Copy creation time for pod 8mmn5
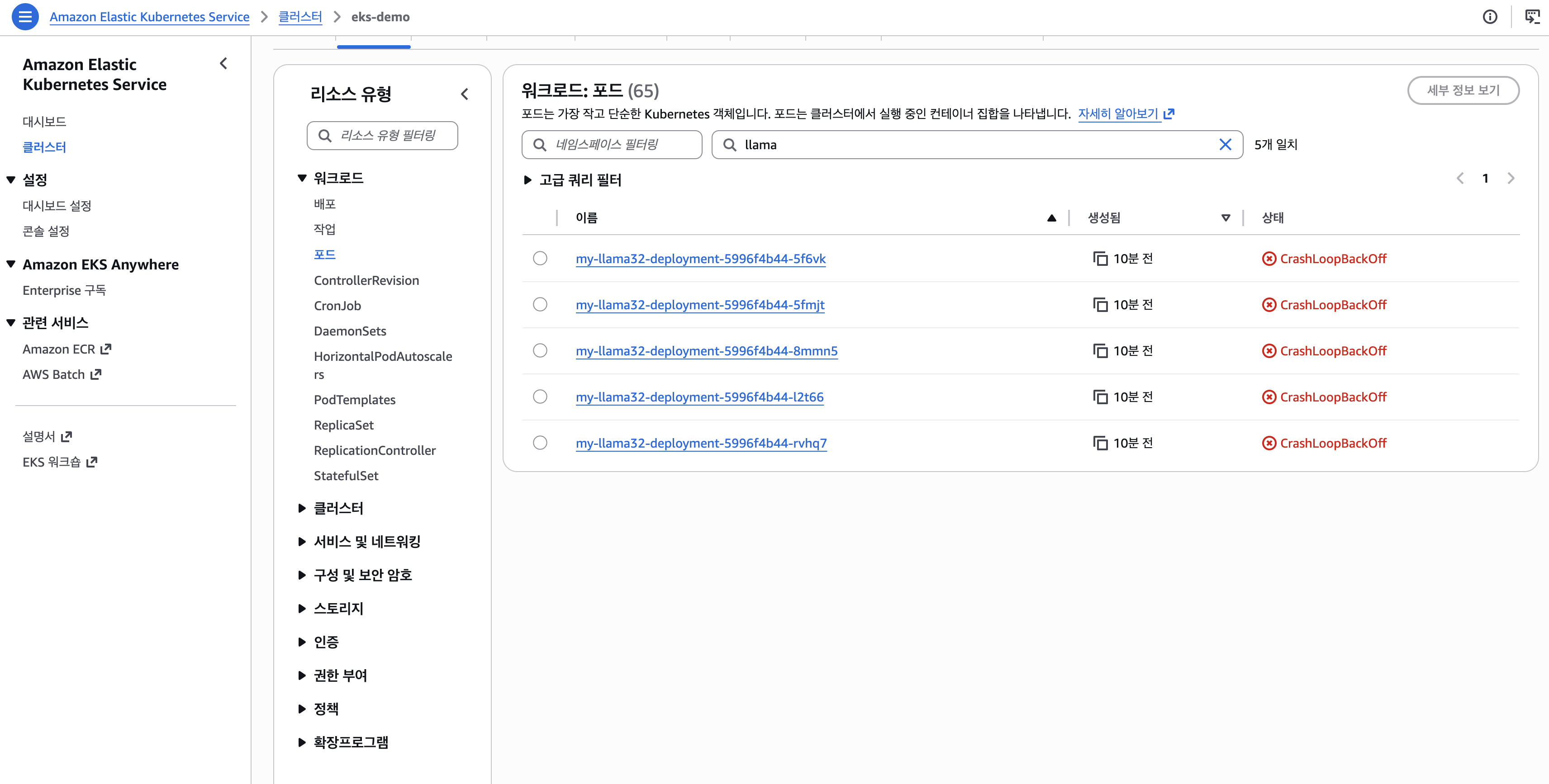Screen dimensions: 1549x784 [1100, 351]
